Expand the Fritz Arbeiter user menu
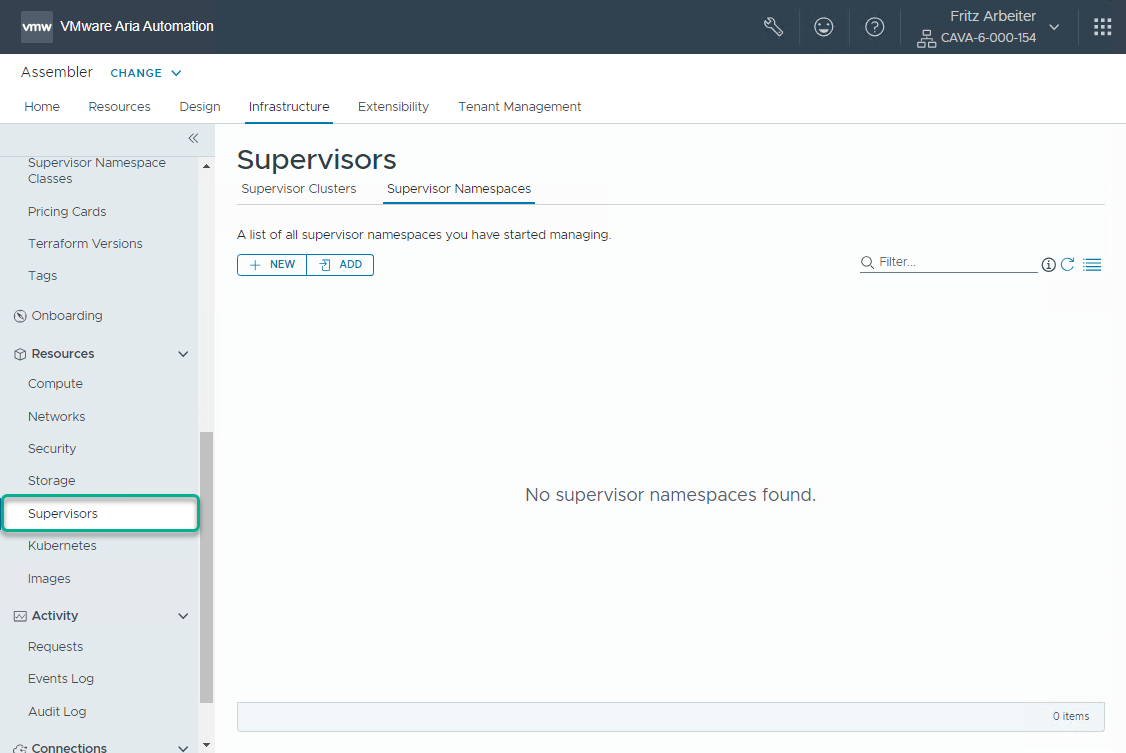1126x753 pixels. tap(1054, 27)
